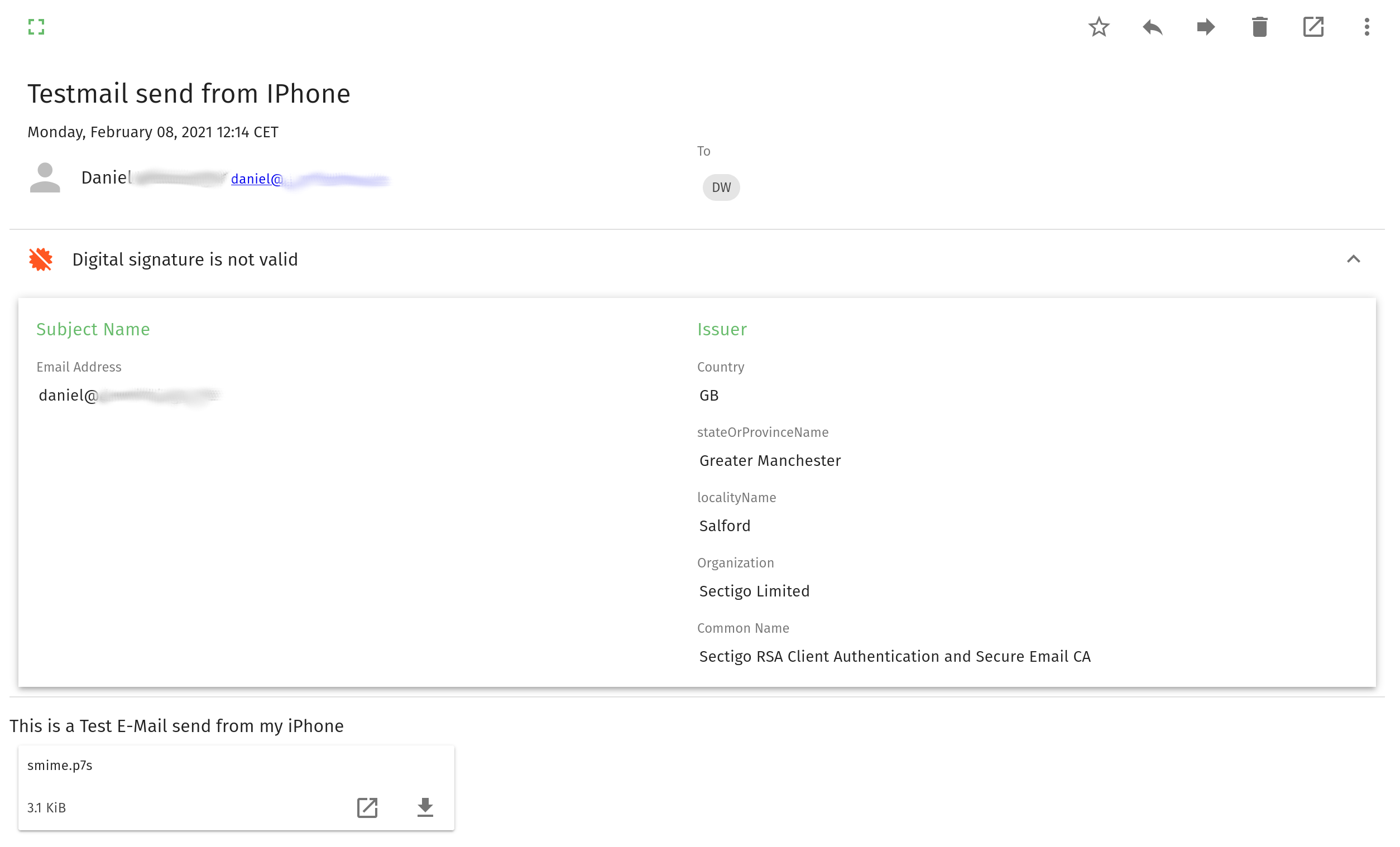This screenshot has width=1400, height=847.
Task: Click the sender avatar icon
Action: [x=45, y=178]
